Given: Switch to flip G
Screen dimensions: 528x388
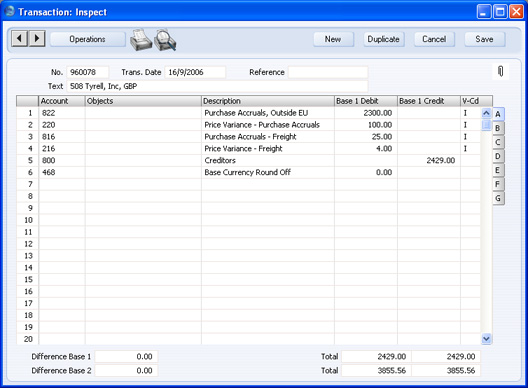Looking at the screenshot, I should pos(498,198).
